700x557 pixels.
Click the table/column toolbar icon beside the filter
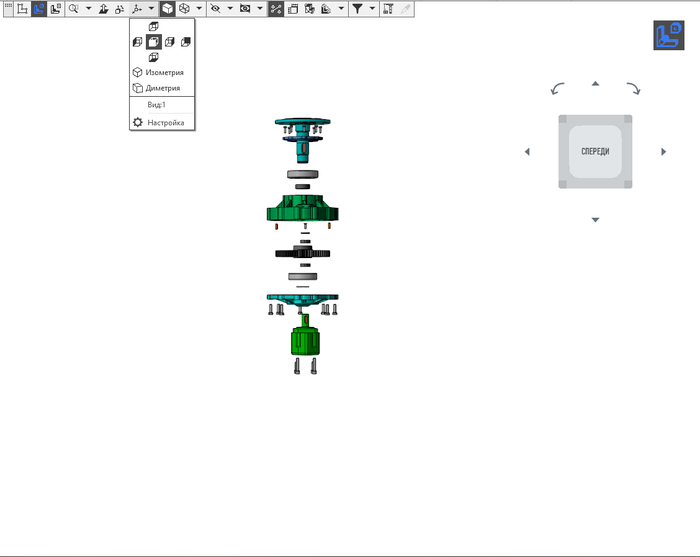pyautogui.click(x=388, y=9)
